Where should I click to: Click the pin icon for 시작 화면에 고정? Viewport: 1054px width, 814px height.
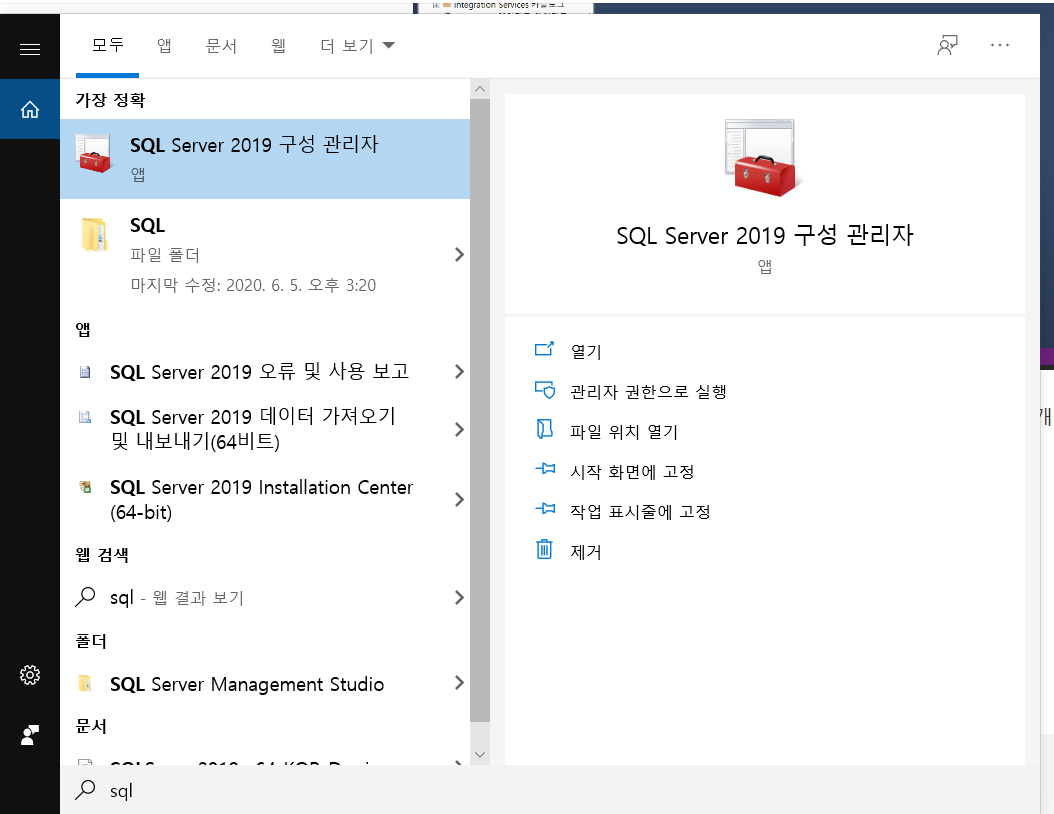click(545, 469)
